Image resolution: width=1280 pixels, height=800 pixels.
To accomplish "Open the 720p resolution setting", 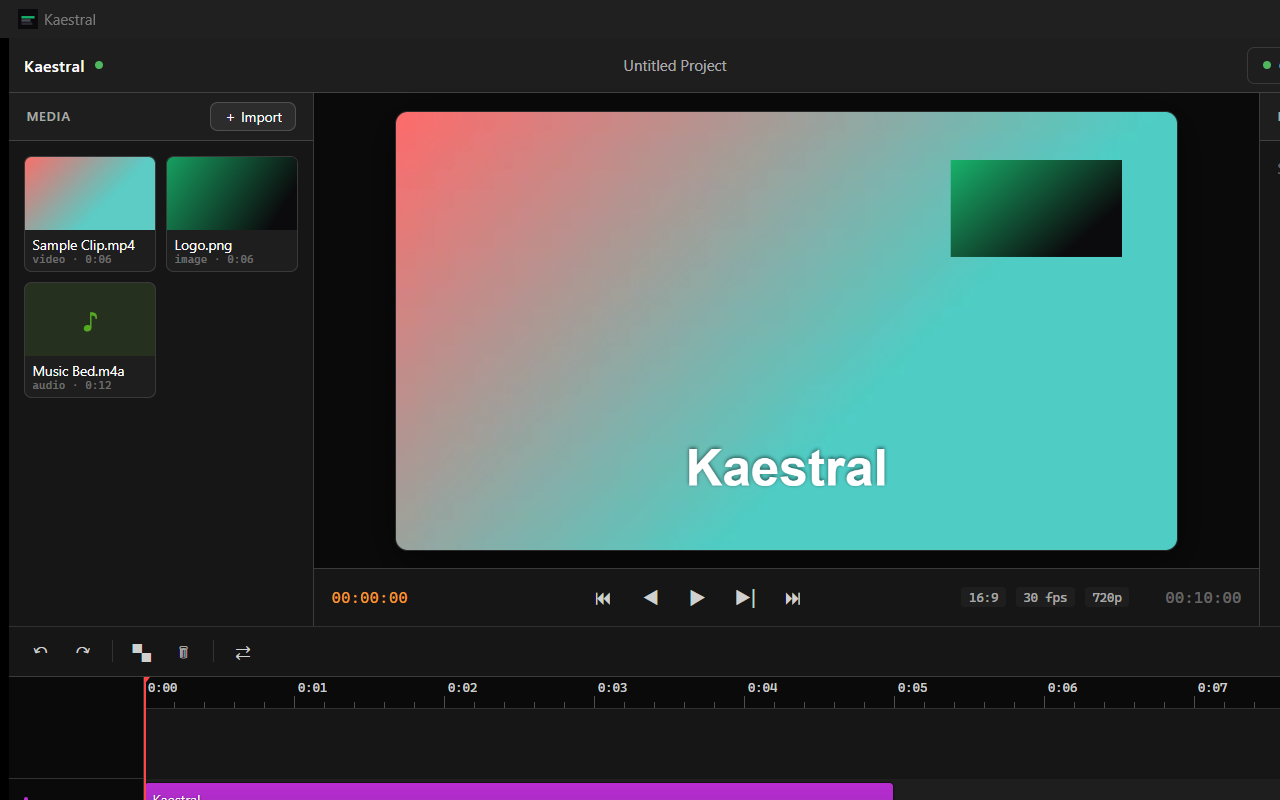I will tap(1107, 598).
